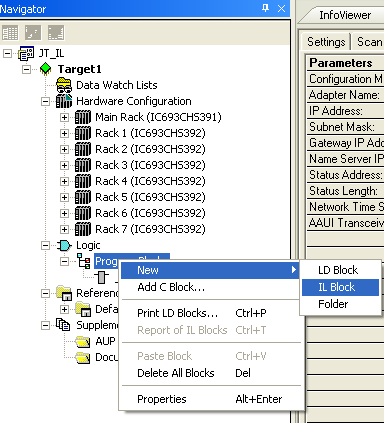This screenshot has width=384, height=423.
Task: Collapse the Logic node
Action: 45,246
